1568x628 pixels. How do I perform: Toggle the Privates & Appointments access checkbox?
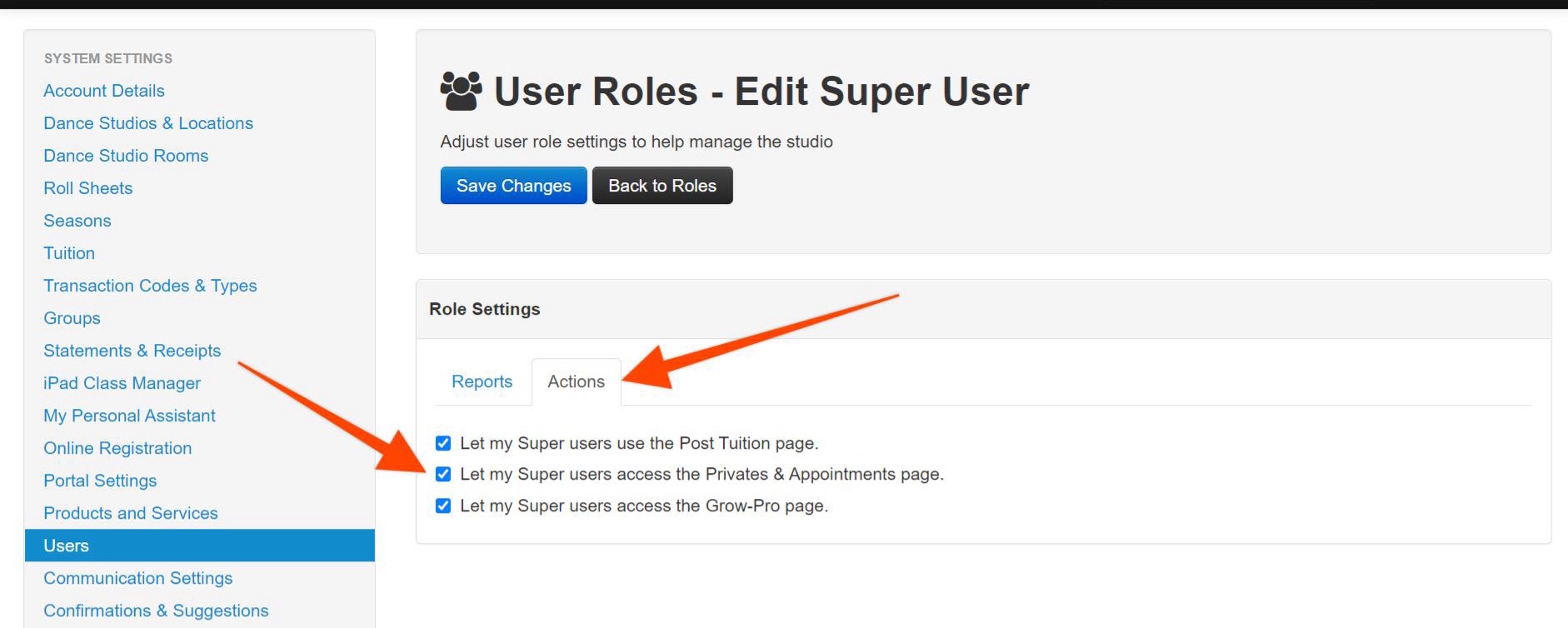(443, 474)
